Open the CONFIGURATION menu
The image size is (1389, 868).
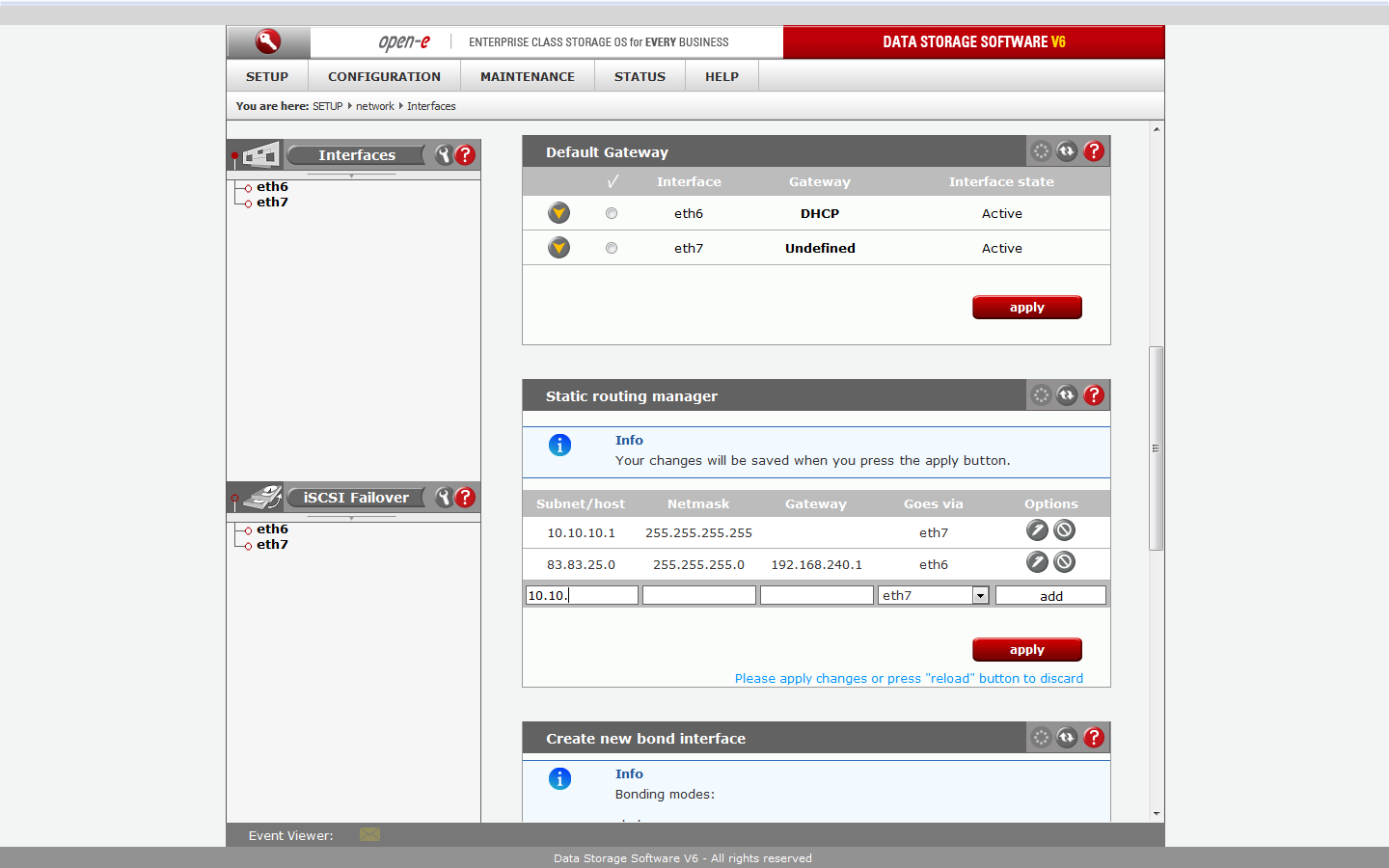coord(384,76)
